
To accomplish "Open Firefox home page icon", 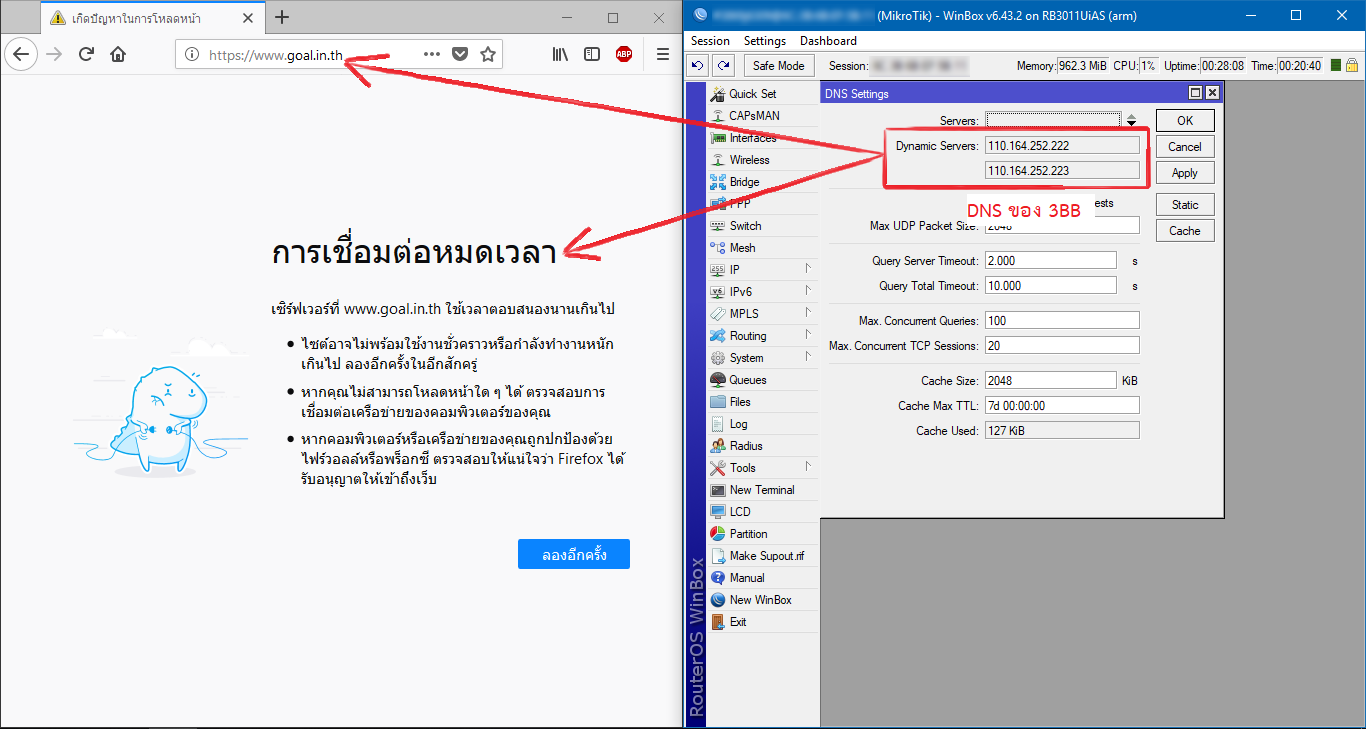I will [118, 54].
